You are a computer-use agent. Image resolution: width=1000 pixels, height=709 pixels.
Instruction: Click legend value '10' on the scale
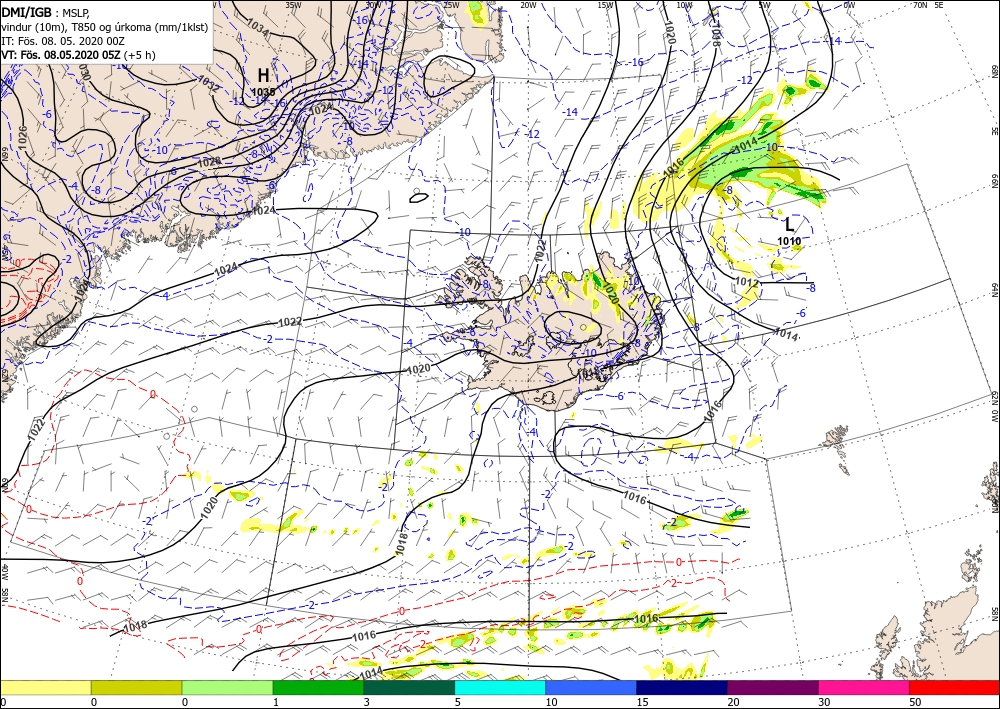(x=551, y=702)
